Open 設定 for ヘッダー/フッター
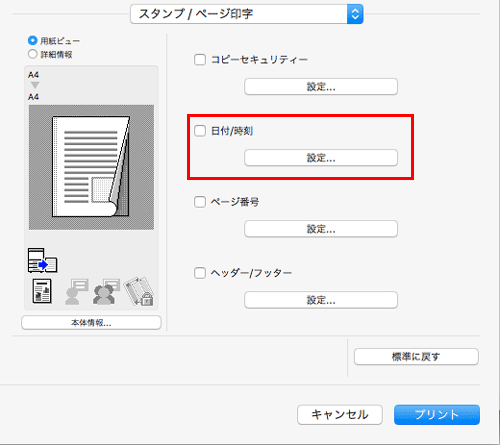The image size is (500, 445). point(321,300)
